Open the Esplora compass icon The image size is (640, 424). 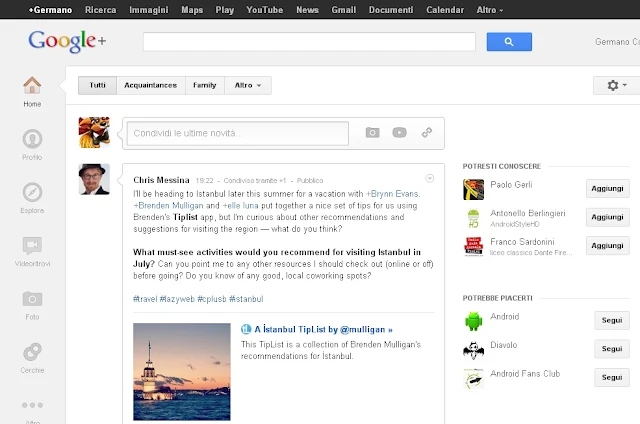32,192
